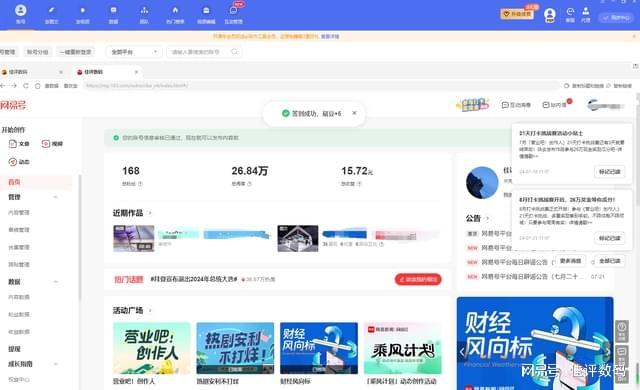Open the 全部平台 platform dropdown
This screenshot has height=390, width=640.
point(134,52)
